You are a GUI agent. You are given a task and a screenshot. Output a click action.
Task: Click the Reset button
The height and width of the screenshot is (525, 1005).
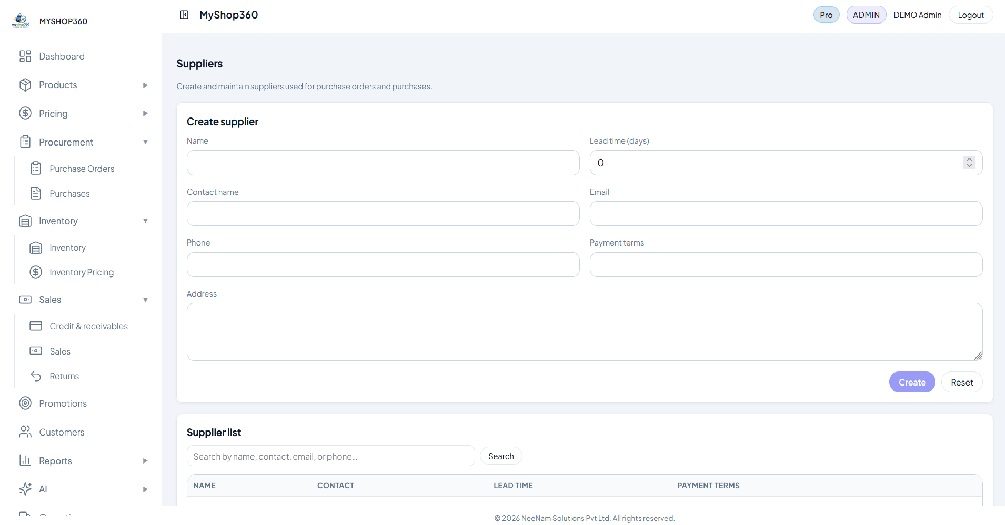(961, 382)
